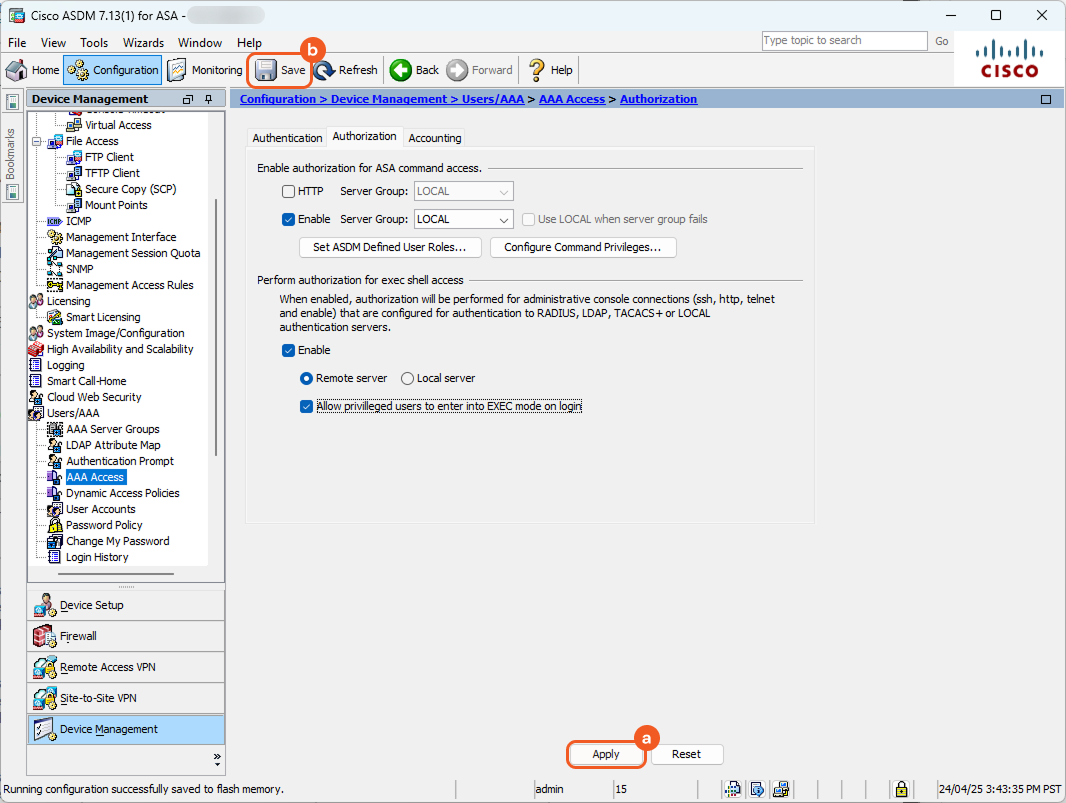
Task: Click Configure Command Privileges button
Action: click(x=583, y=247)
